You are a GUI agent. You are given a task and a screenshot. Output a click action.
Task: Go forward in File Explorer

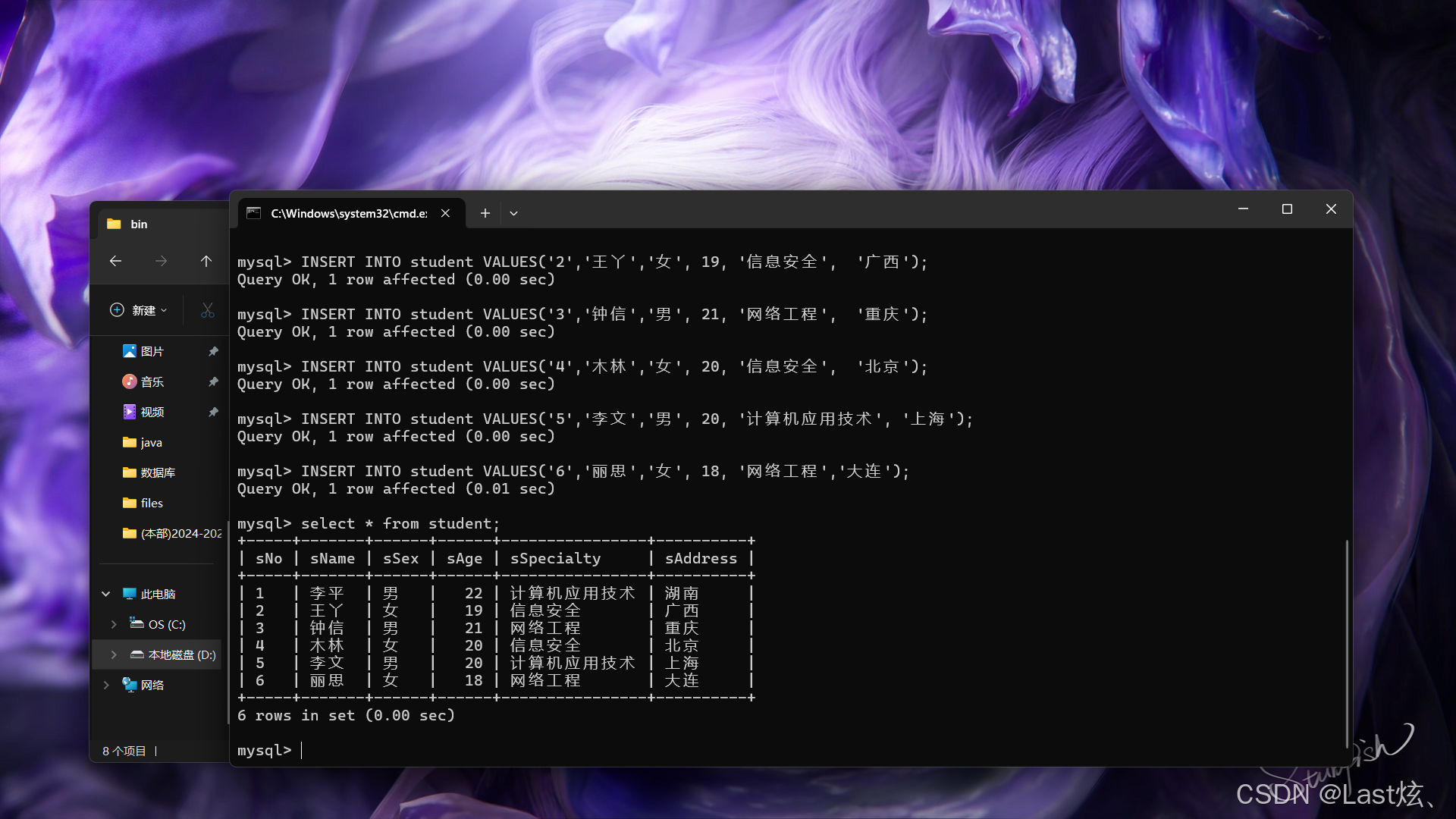161,261
